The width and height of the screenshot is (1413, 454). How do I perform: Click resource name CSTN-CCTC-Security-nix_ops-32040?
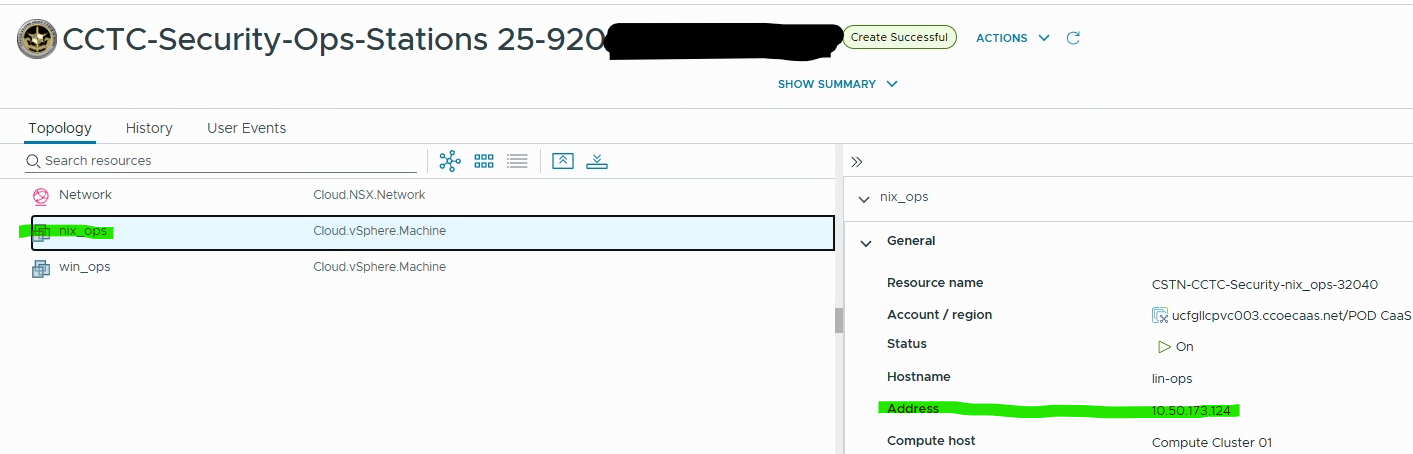(x=1265, y=285)
